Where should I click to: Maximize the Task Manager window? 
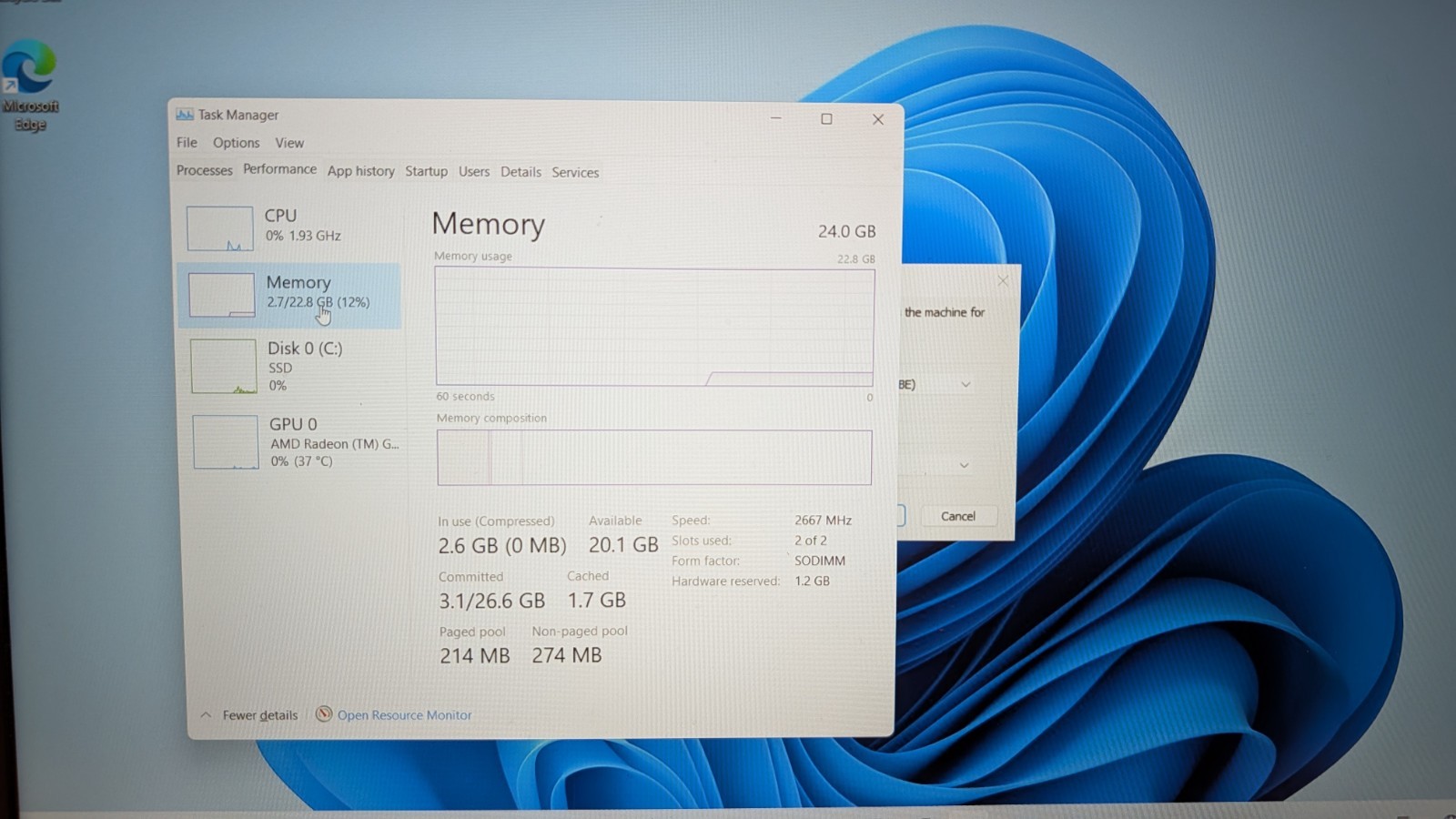(x=826, y=119)
